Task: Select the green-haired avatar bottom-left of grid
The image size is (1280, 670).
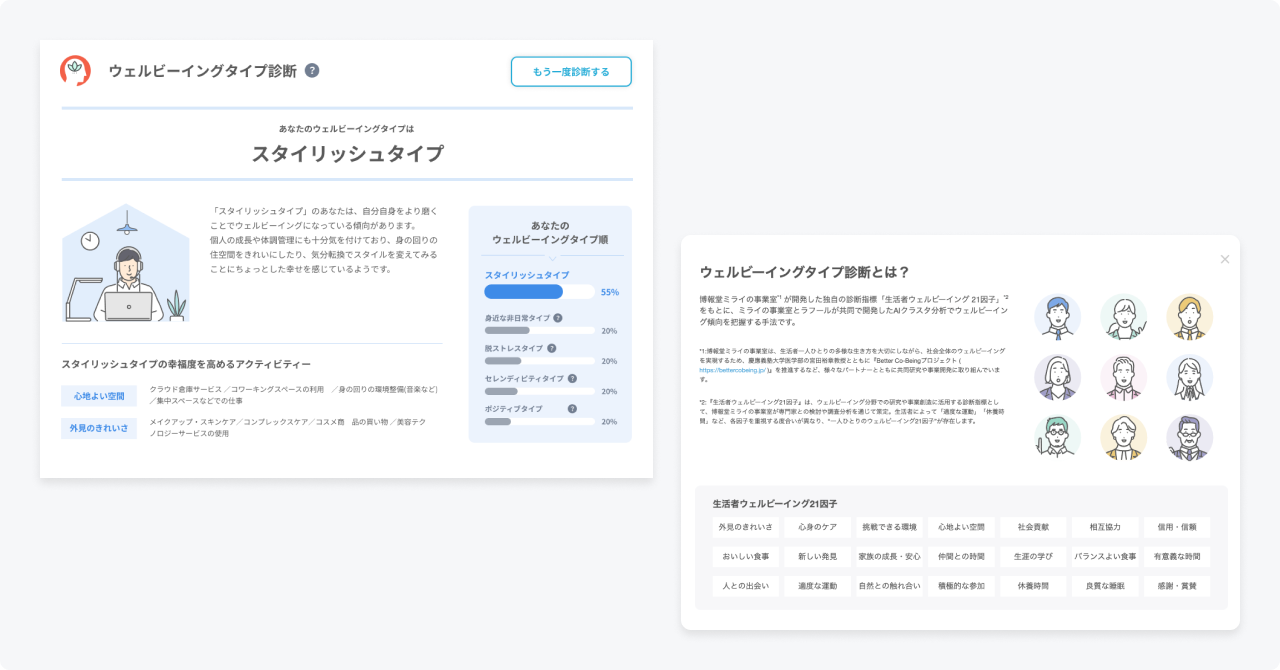Action: pyautogui.click(x=1057, y=437)
